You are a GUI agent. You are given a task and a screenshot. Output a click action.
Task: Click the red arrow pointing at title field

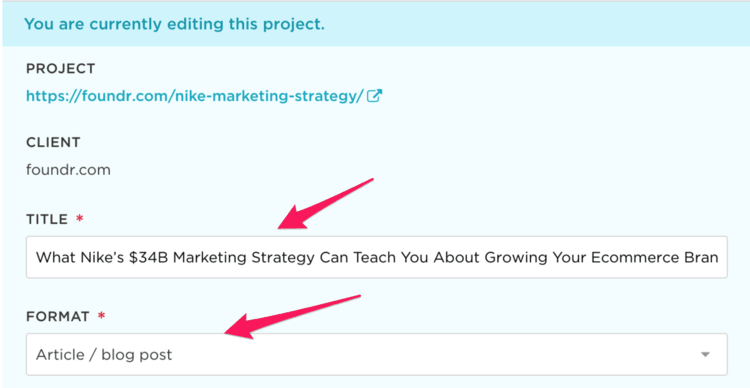click(325, 204)
